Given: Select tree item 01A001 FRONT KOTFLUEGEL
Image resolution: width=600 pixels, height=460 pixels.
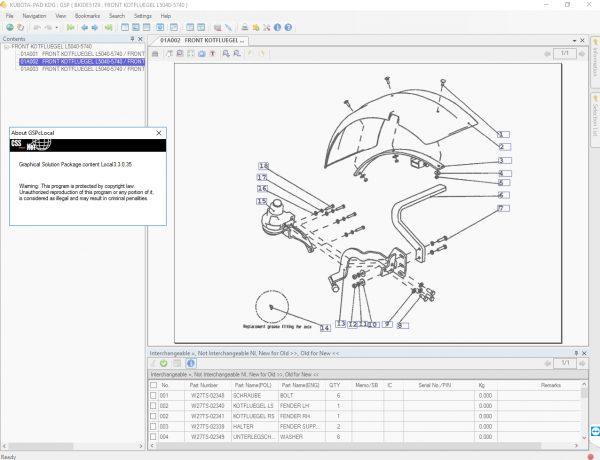Looking at the screenshot, I should (x=82, y=54).
